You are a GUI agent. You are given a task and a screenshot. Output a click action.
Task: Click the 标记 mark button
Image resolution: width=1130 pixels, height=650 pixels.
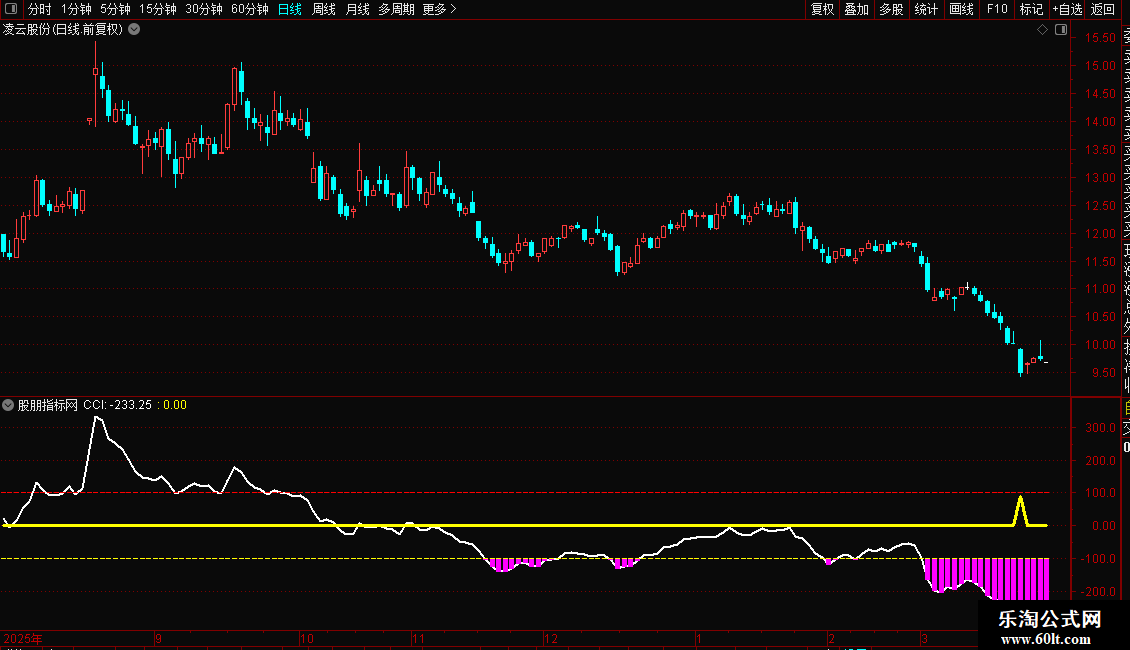(x=1031, y=9)
